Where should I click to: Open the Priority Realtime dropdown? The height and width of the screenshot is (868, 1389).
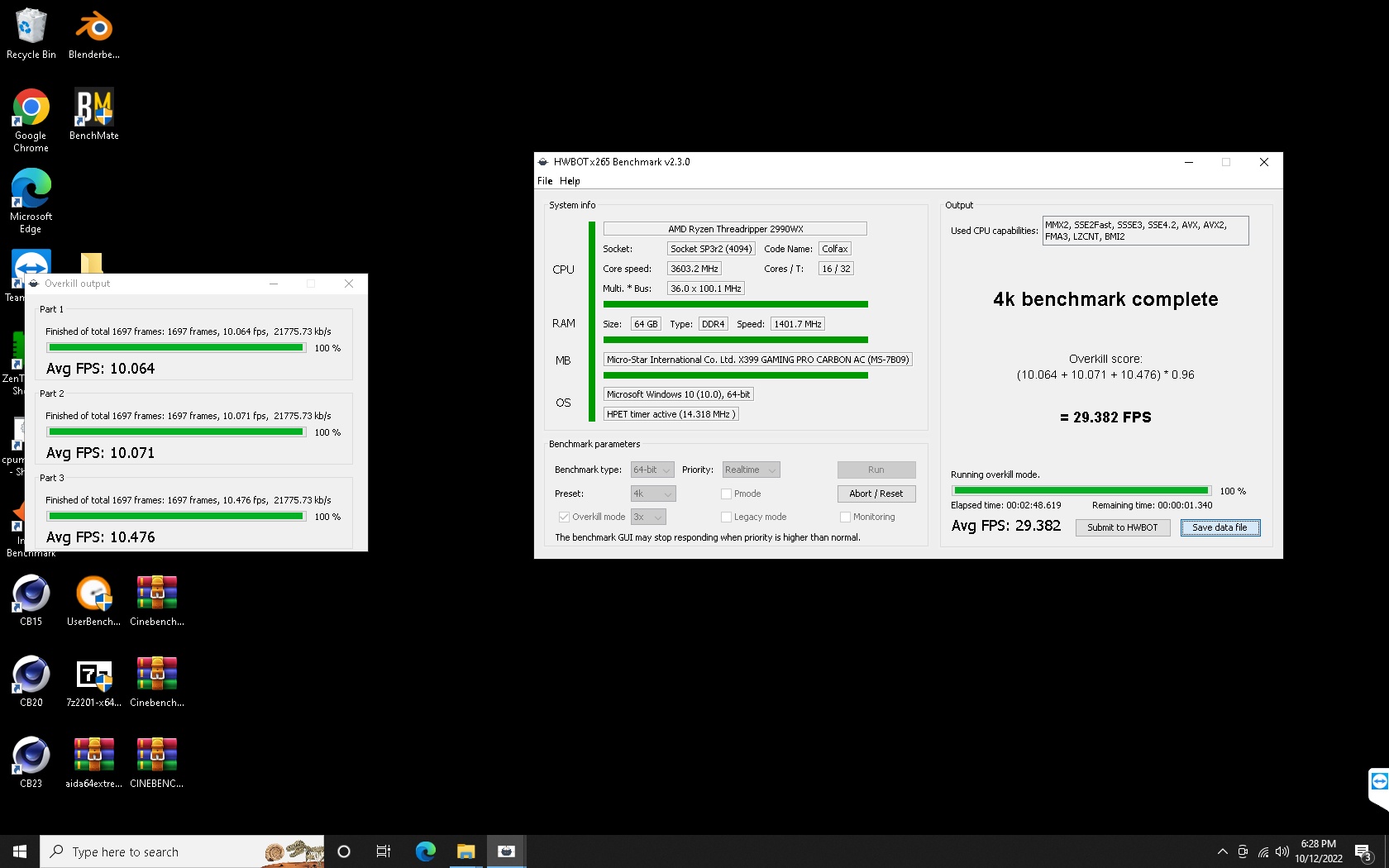tap(751, 470)
